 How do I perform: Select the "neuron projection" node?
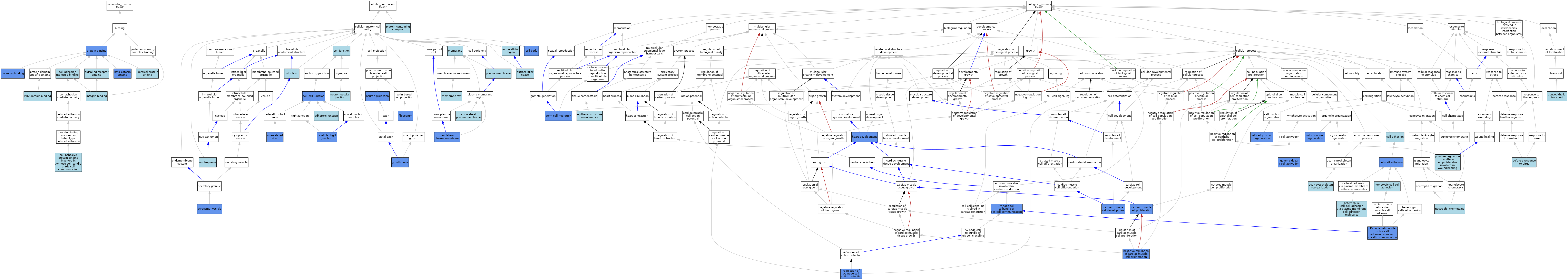click(377, 96)
